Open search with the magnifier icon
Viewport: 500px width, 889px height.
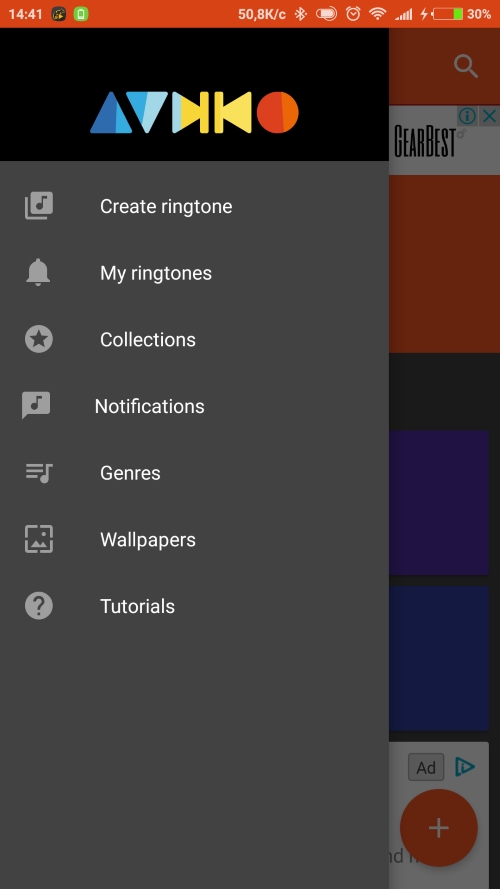point(466,66)
